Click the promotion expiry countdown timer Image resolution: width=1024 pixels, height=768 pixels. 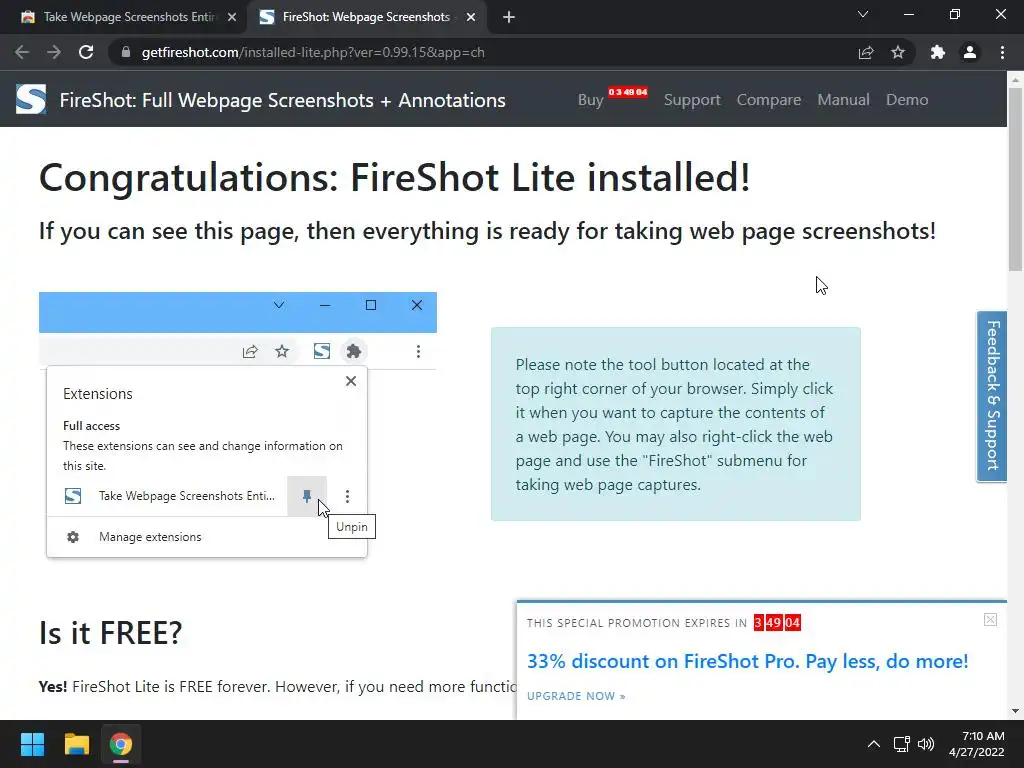point(777,622)
